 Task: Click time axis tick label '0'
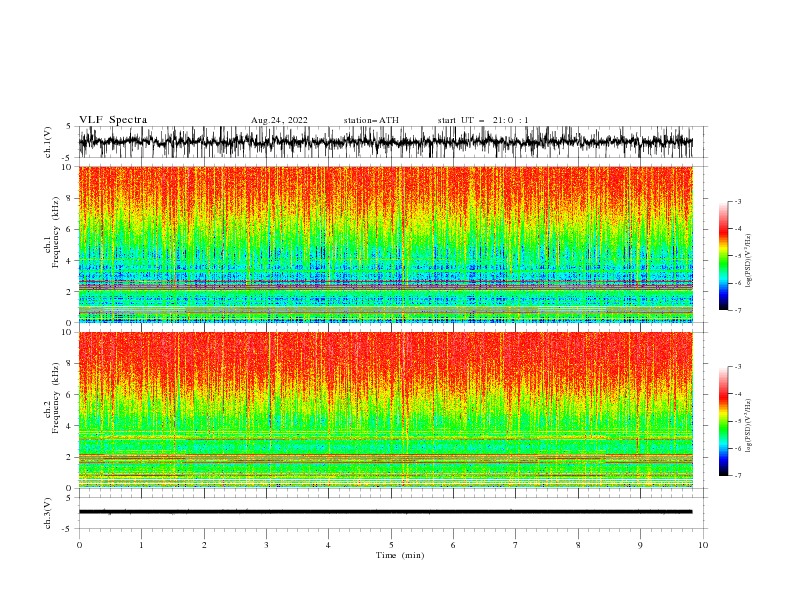point(79,545)
